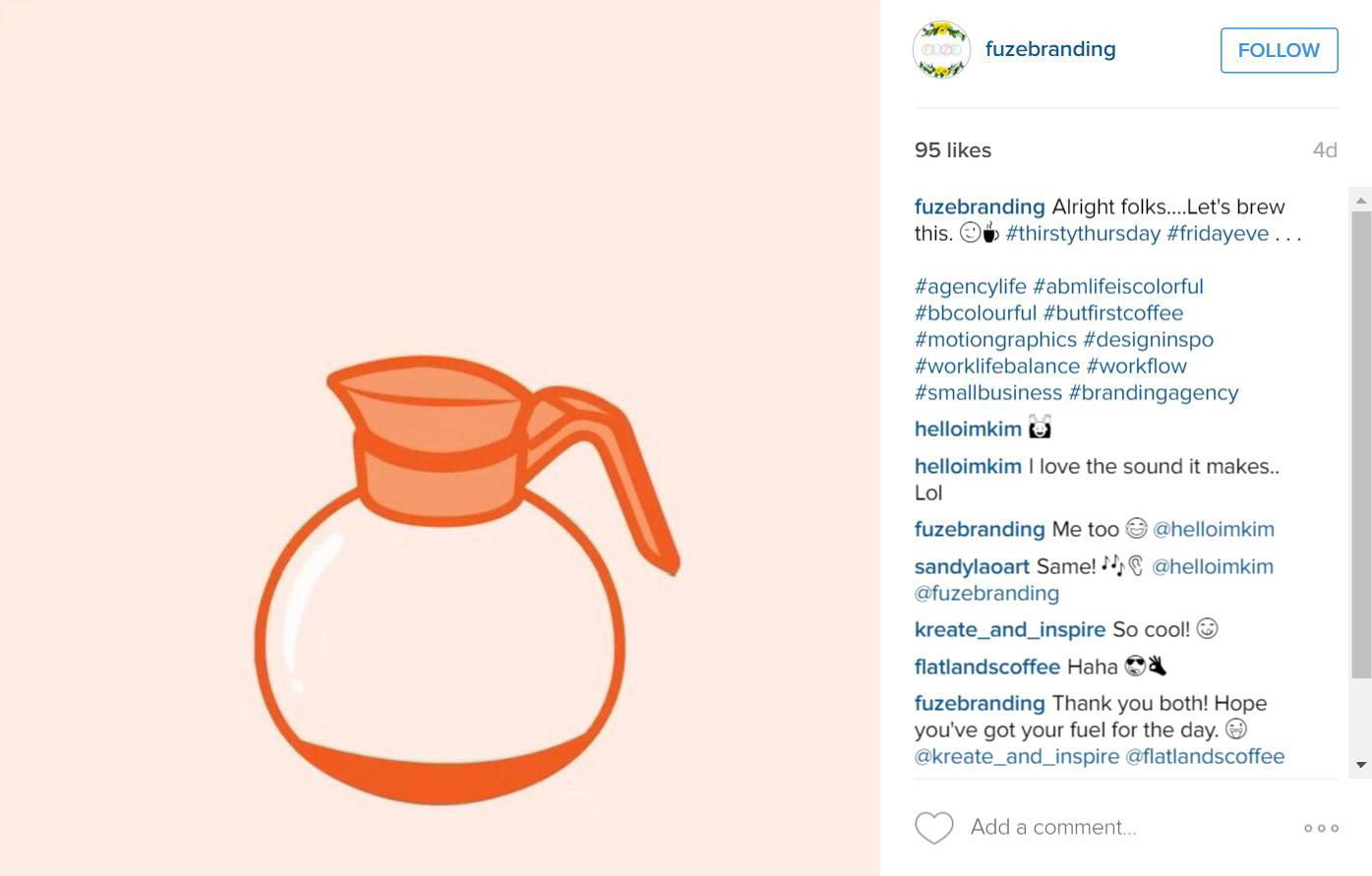
Task: Open the three-dot more options menu
Action: [x=1321, y=828]
